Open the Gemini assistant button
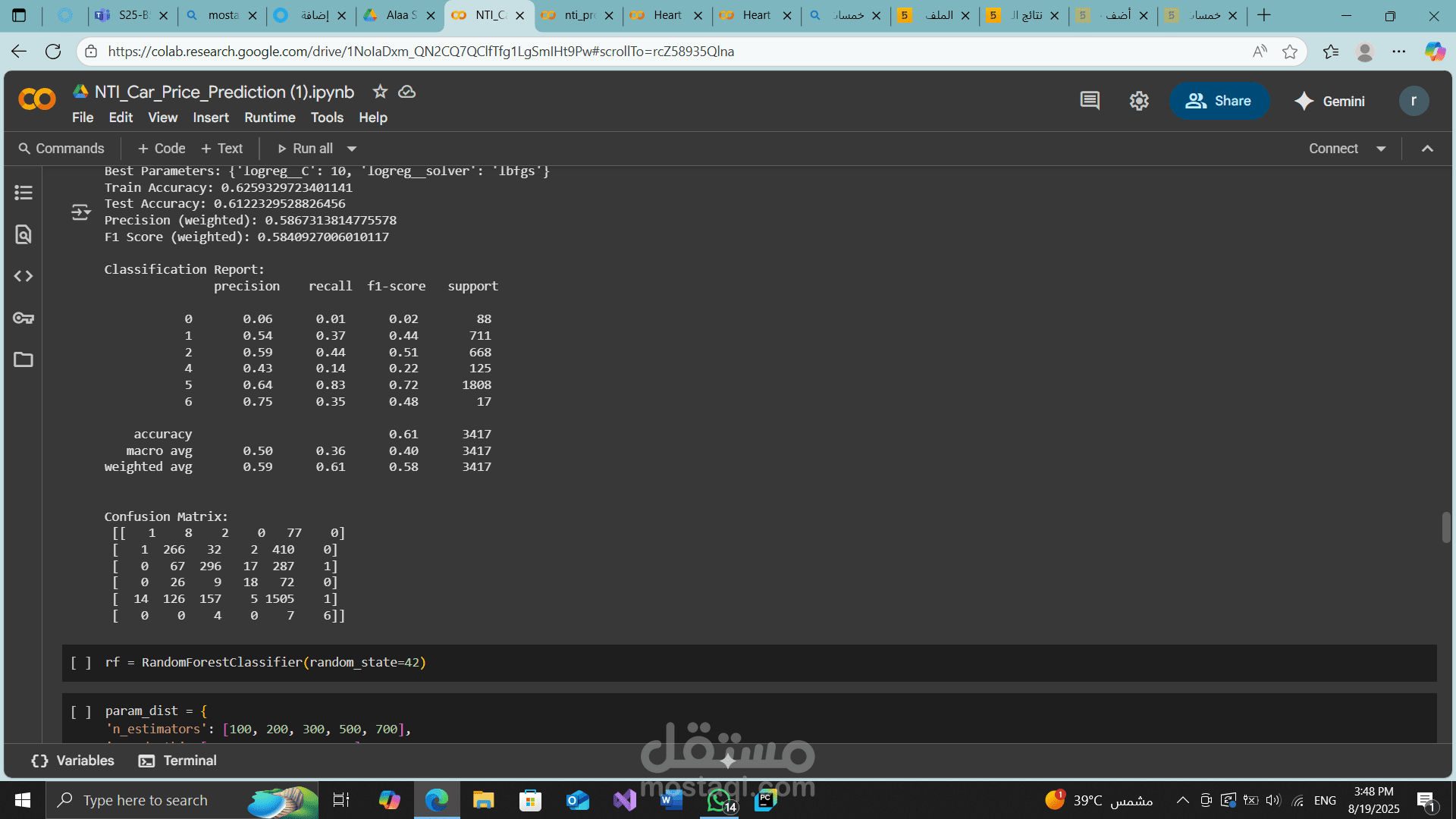Viewport: 1456px width, 819px height. 1329,101
